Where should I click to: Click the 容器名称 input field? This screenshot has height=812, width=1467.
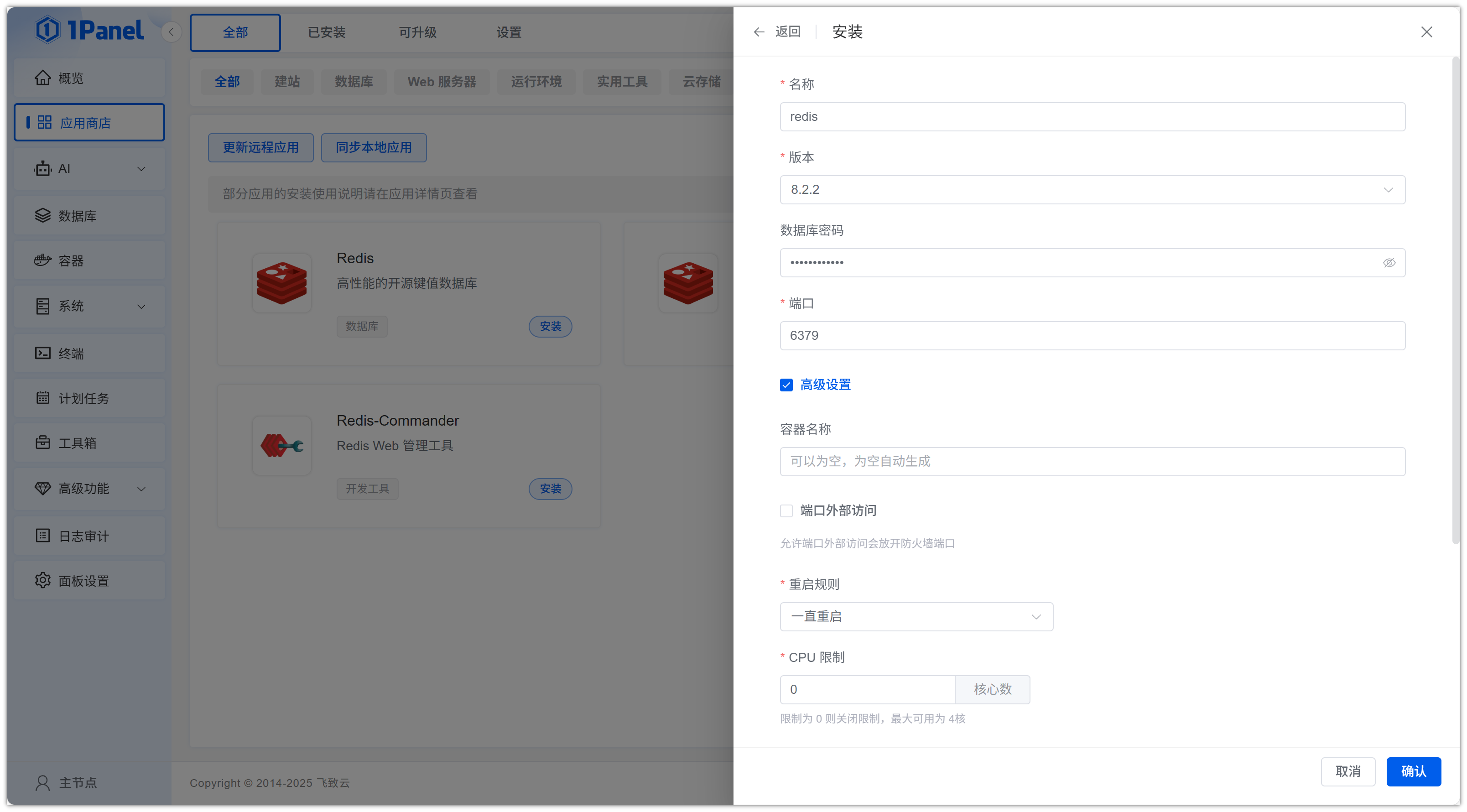(1092, 461)
